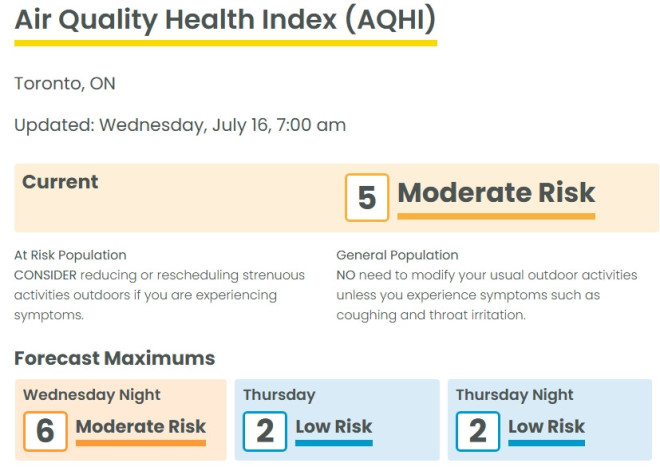Open the current Moderate Risk link
The width and height of the screenshot is (660, 471).
(496, 193)
